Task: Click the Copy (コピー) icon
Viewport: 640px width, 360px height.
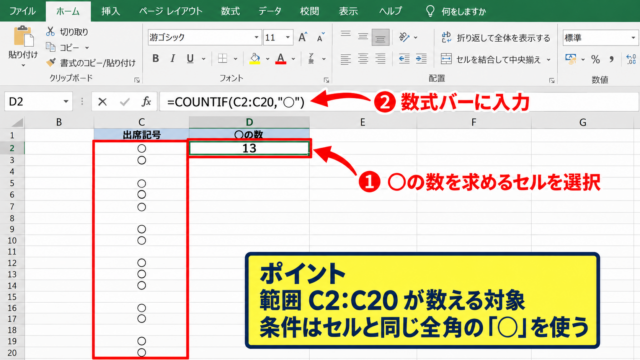Action: click(x=51, y=47)
